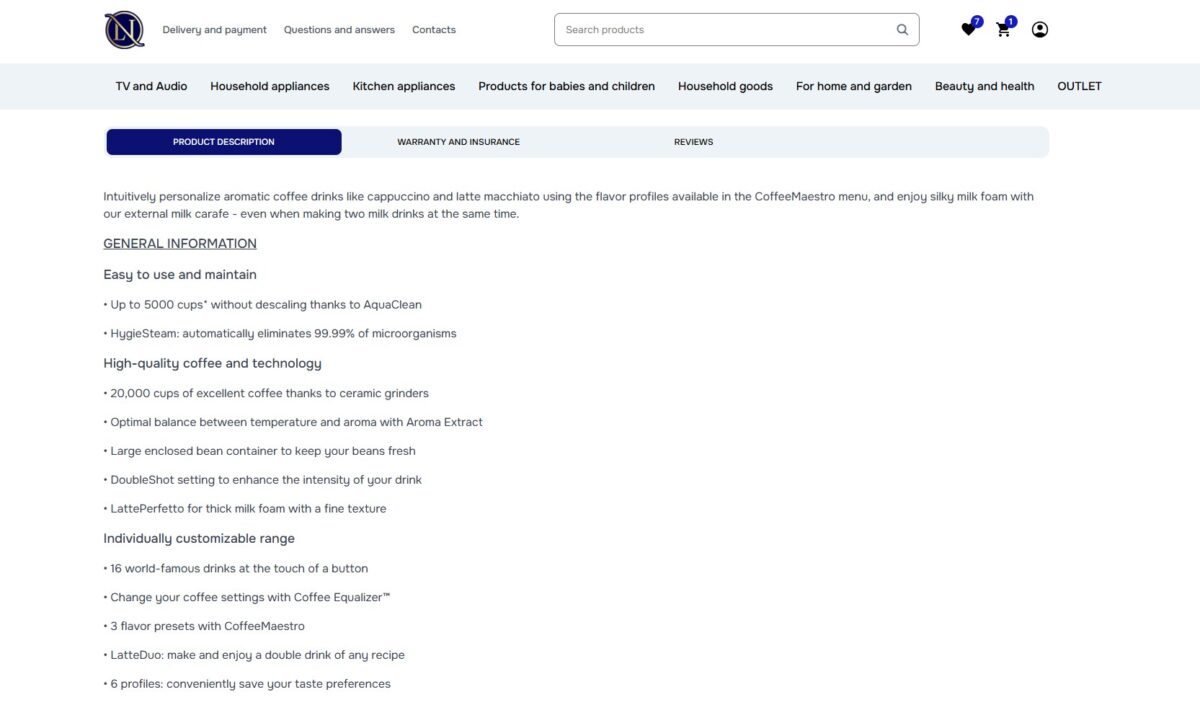Open Products for babies and children category

567,86
